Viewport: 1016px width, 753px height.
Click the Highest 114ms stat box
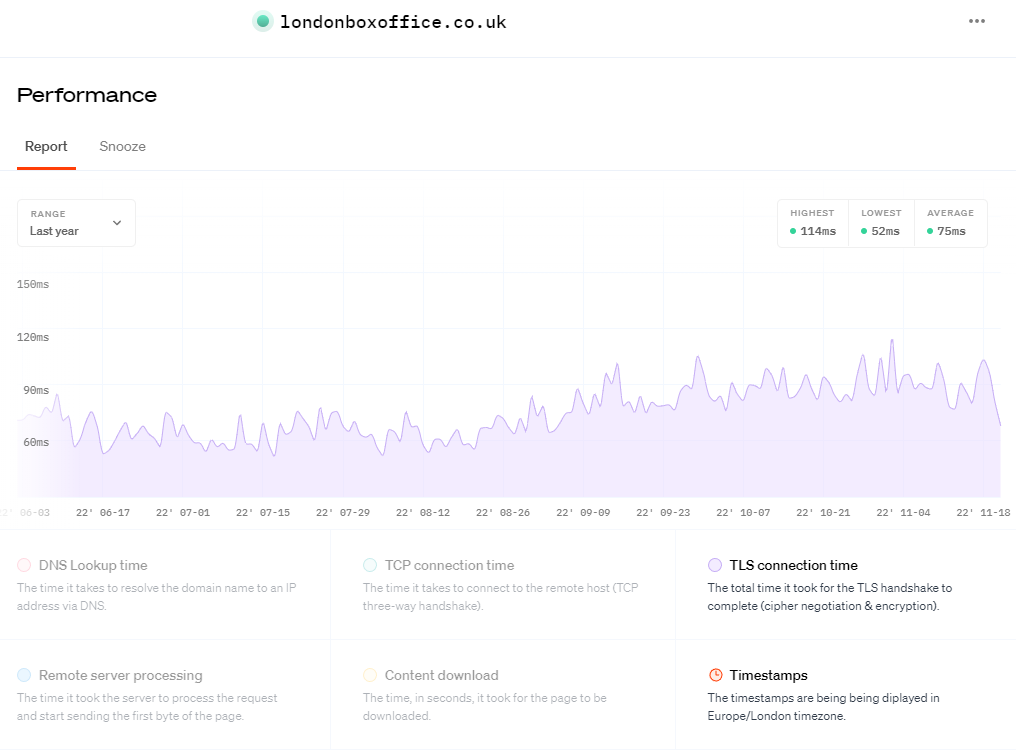click(x=812, y=223)
